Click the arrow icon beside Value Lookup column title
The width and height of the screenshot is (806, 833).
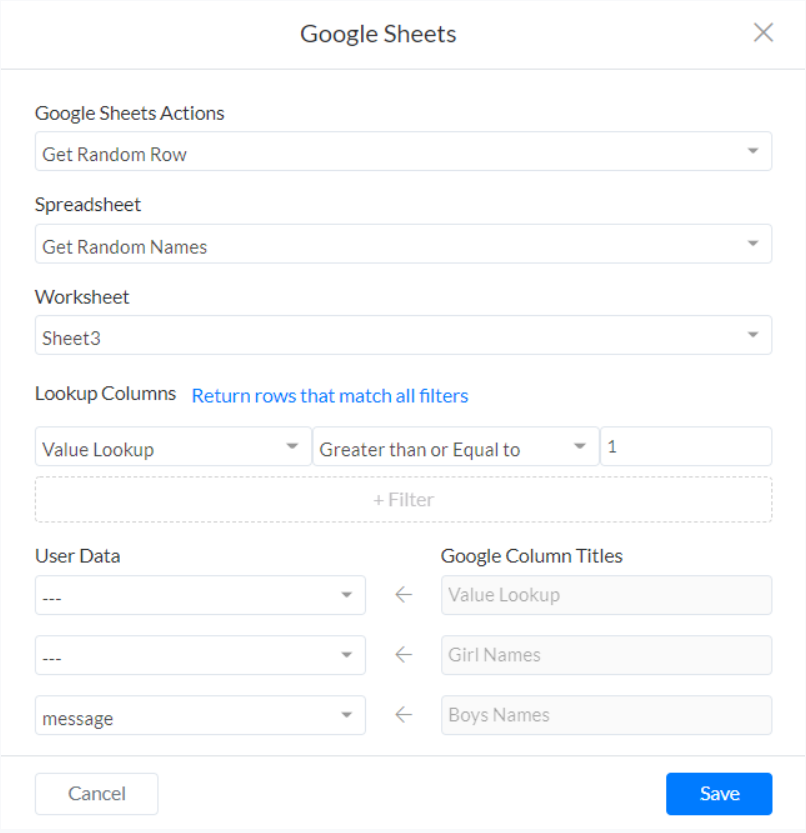tap(403, 595)
